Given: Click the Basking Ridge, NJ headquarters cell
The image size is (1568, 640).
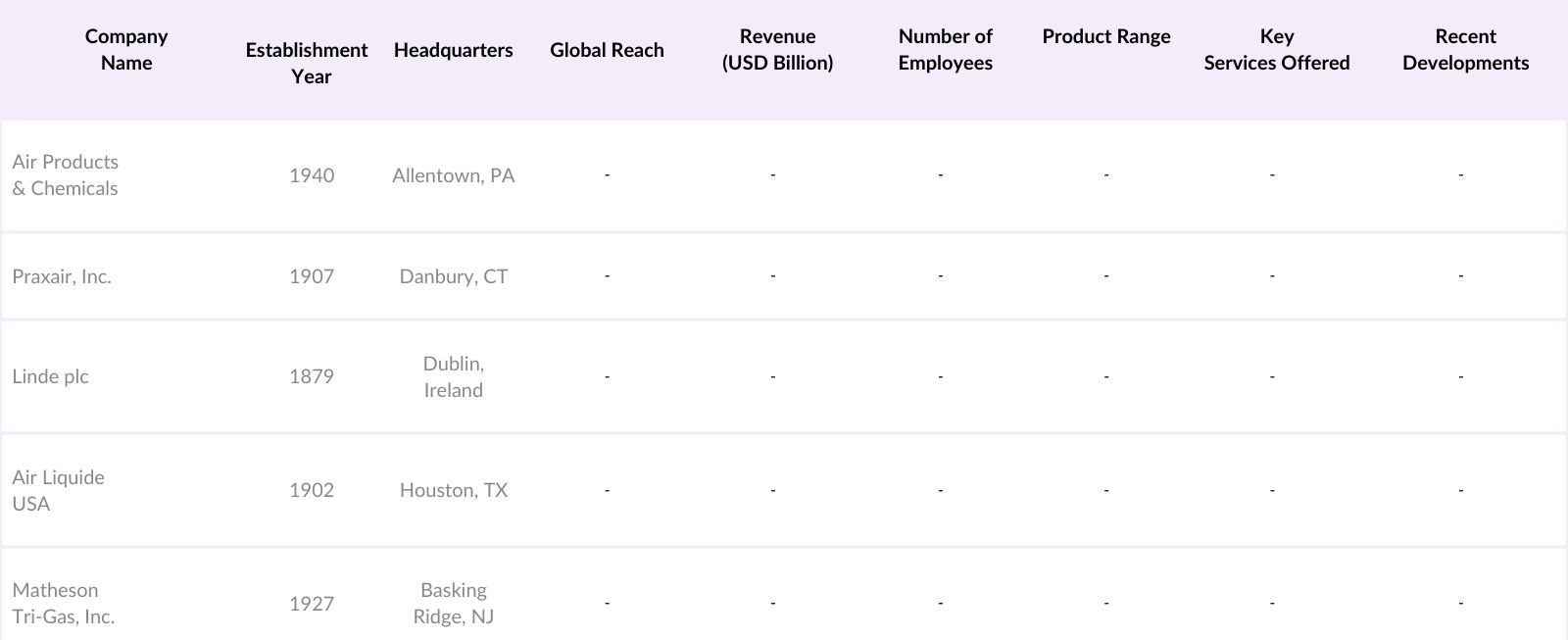Looking at the screenshot, I should [453, 604].
